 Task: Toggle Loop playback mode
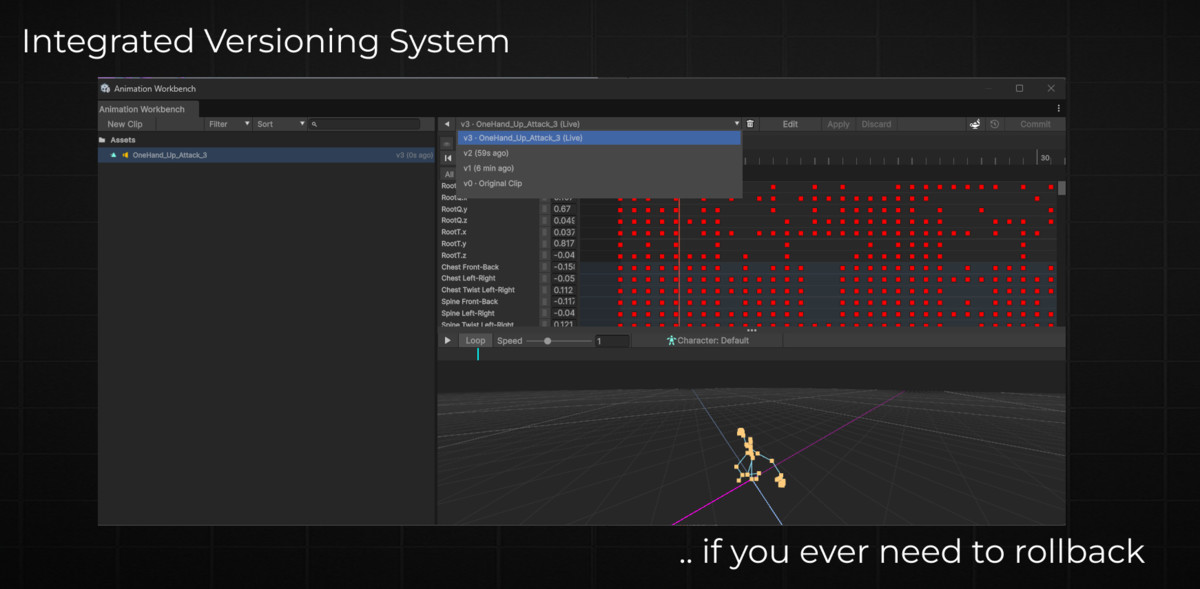[475, 340]
